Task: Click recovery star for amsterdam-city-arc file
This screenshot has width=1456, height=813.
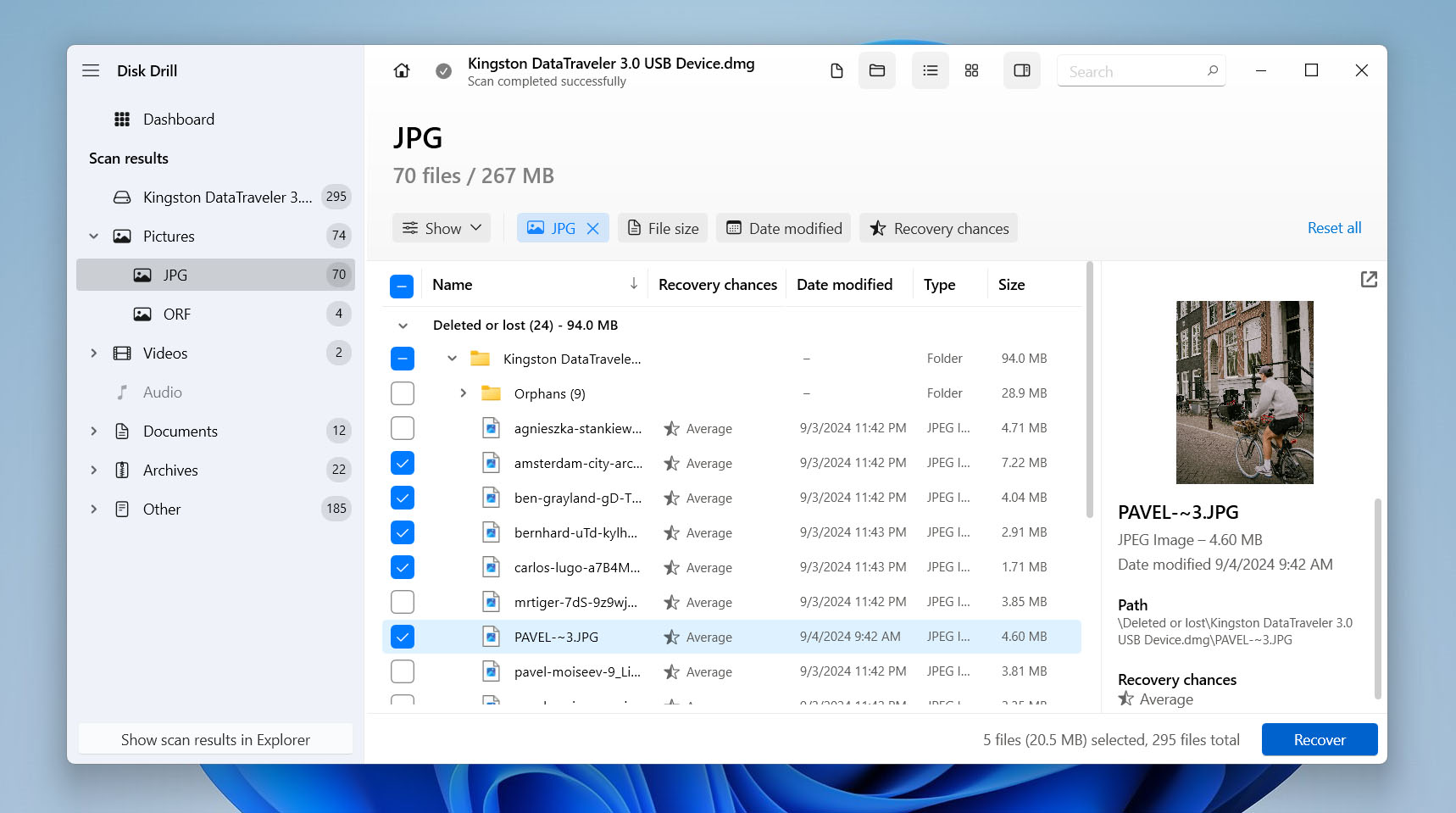Action: 671,464
